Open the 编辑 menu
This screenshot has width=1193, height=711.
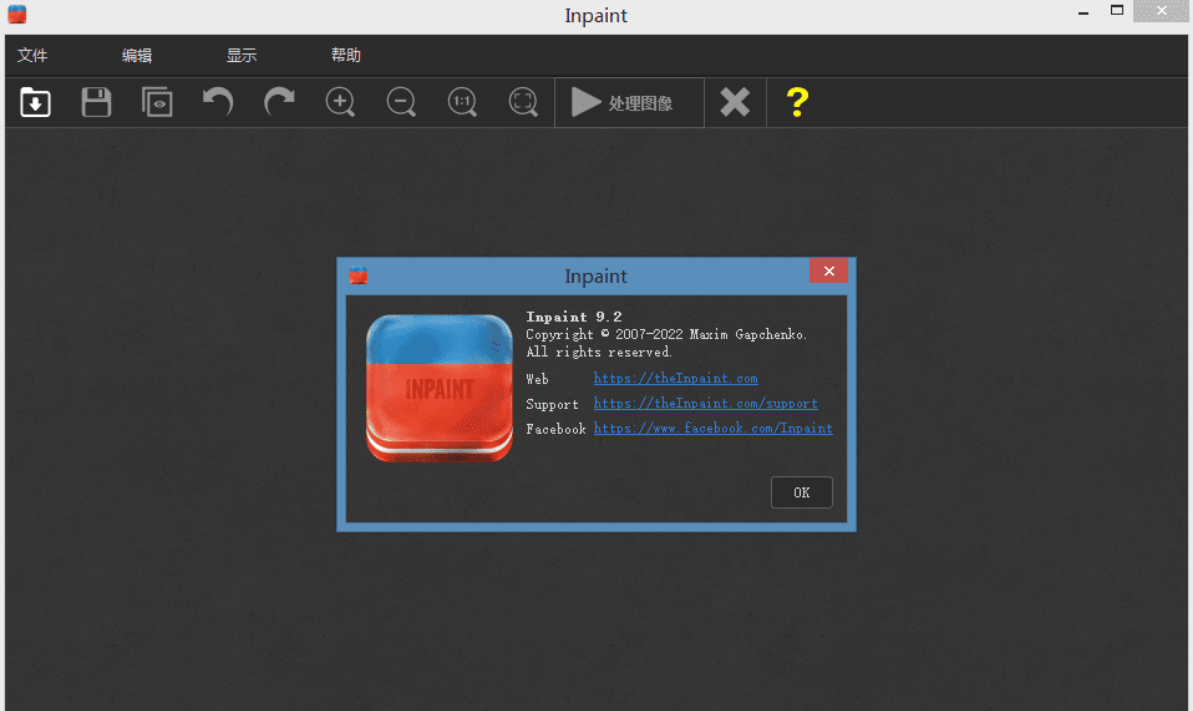[x=137, y=56]
